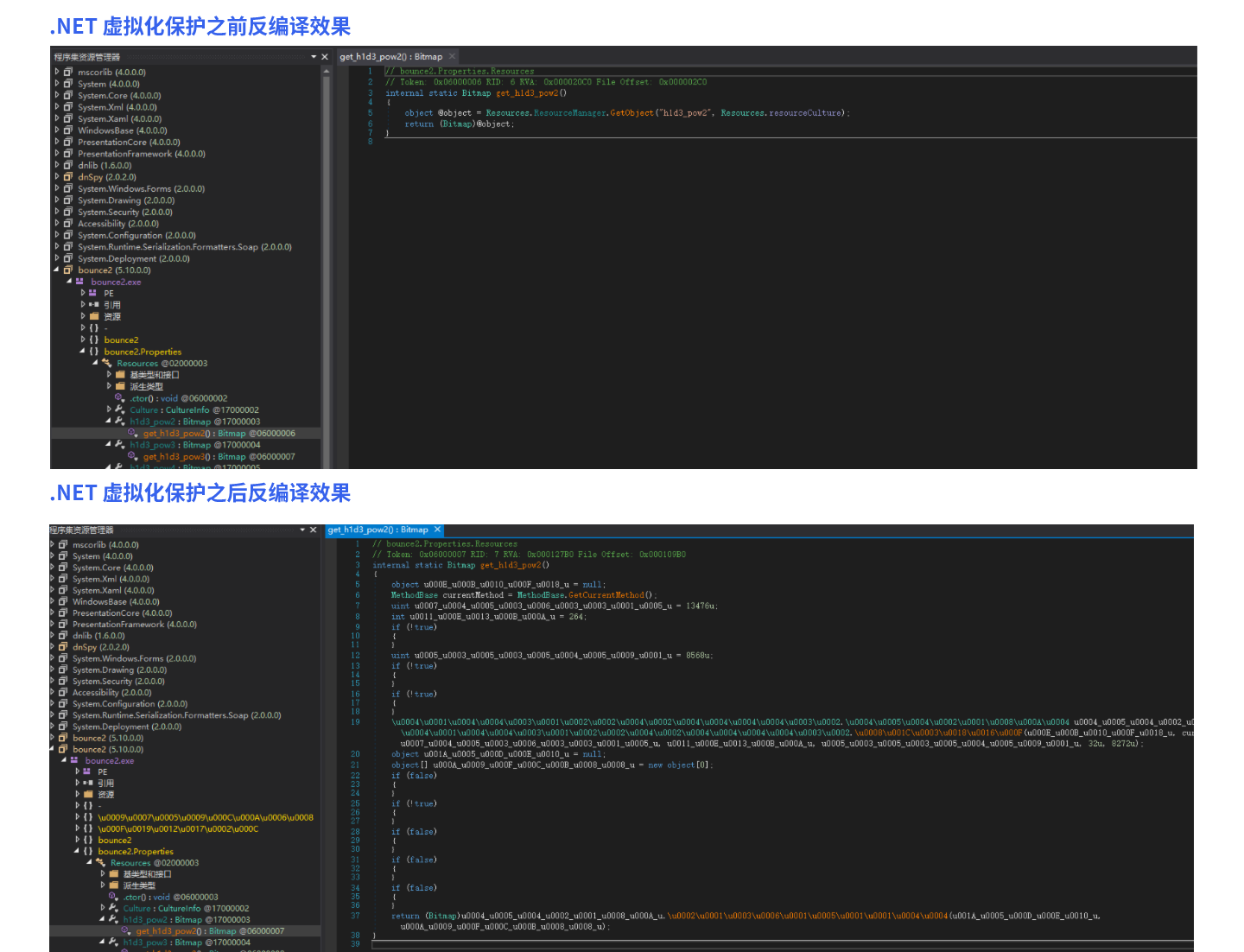Click the braces icon of \u000F\u0019\u0012 namespace
Screen dimensions: 1244x952
point(88,828)
